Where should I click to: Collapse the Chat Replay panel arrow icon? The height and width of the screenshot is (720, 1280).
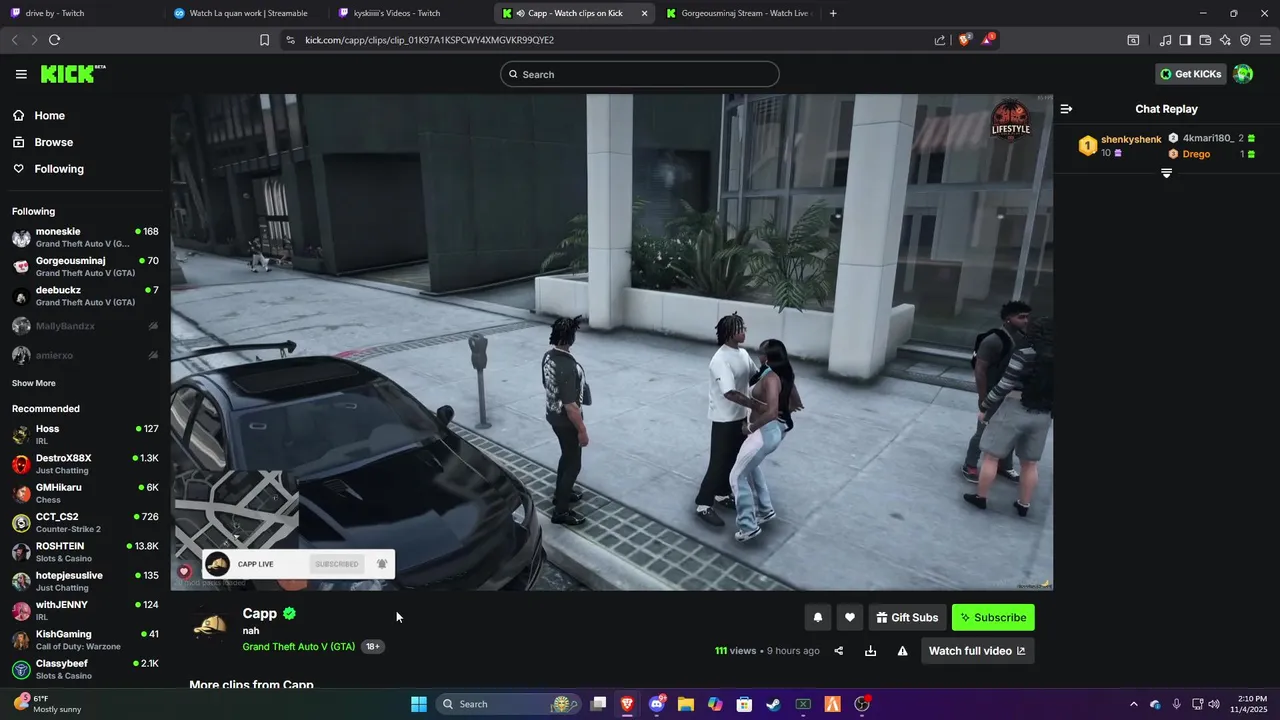click(1066, 109)
